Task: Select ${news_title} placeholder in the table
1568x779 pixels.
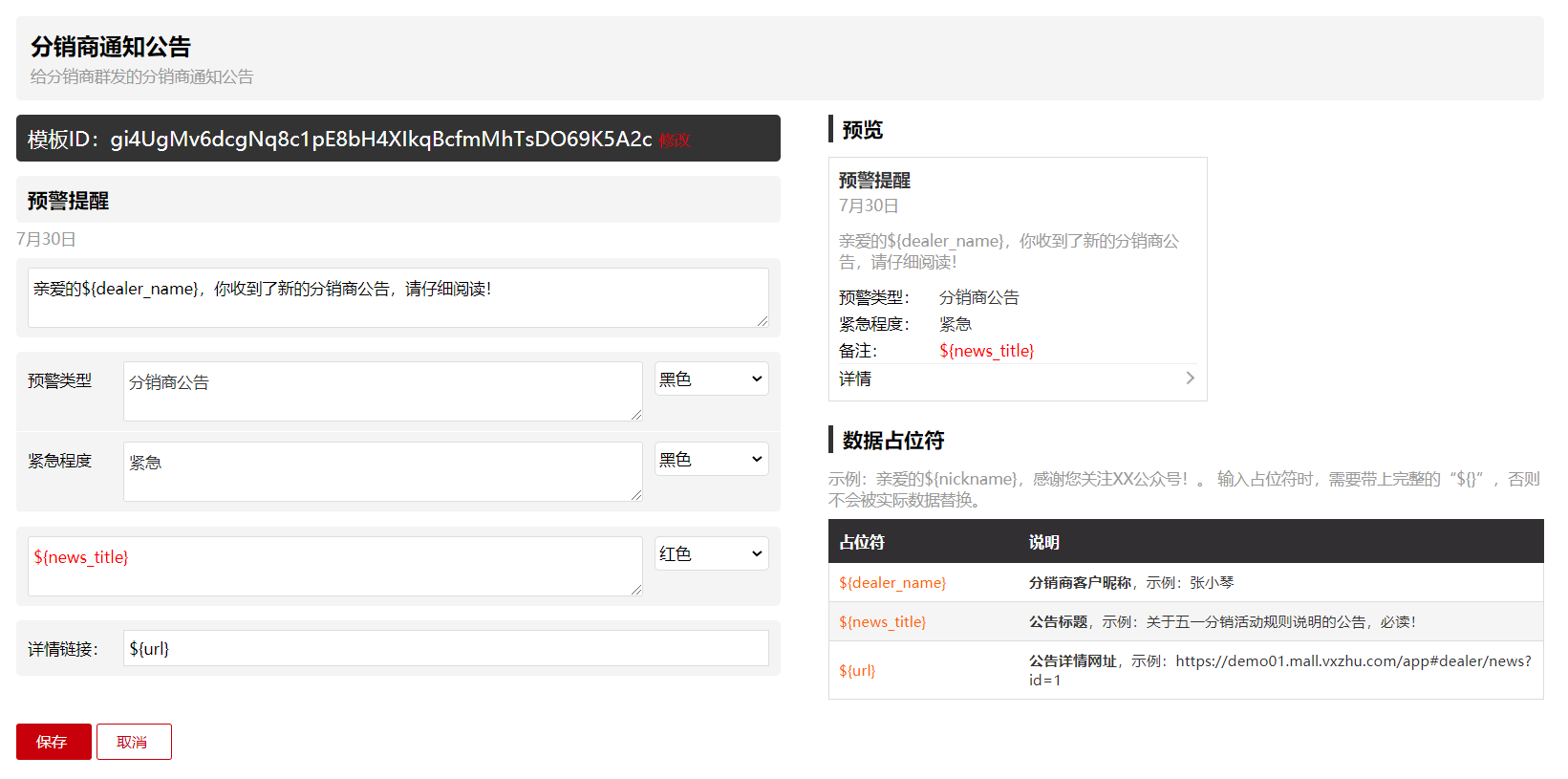Action: coord(882,622)
